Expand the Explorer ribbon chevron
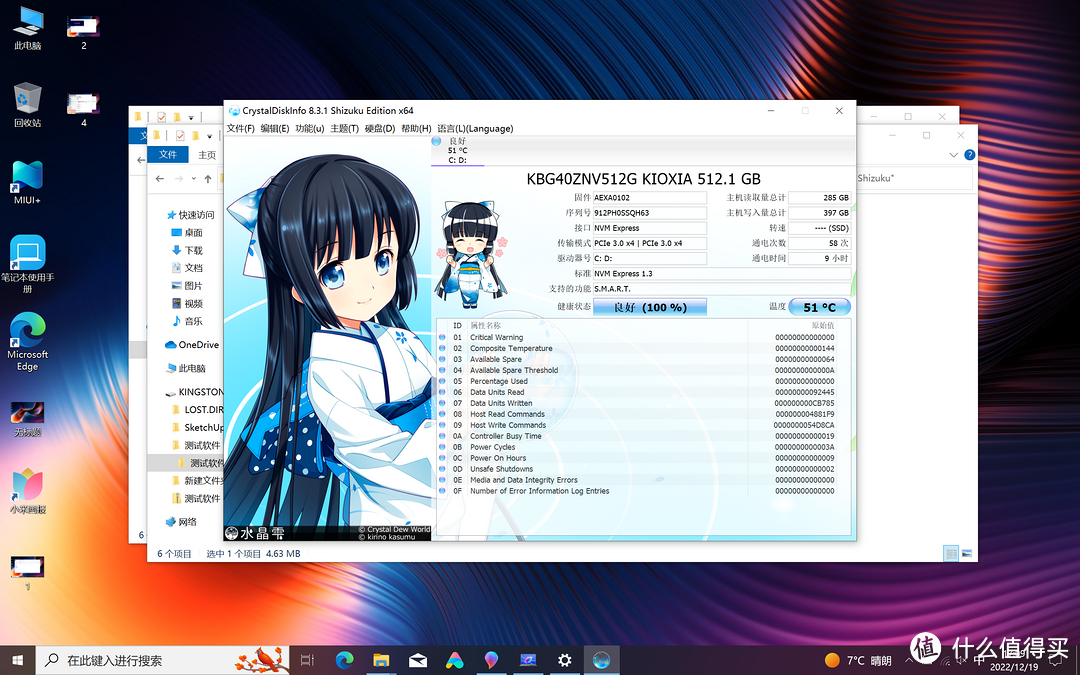Image resolution: width=1080 pixels, height=675 pixels. coord(953,155)
